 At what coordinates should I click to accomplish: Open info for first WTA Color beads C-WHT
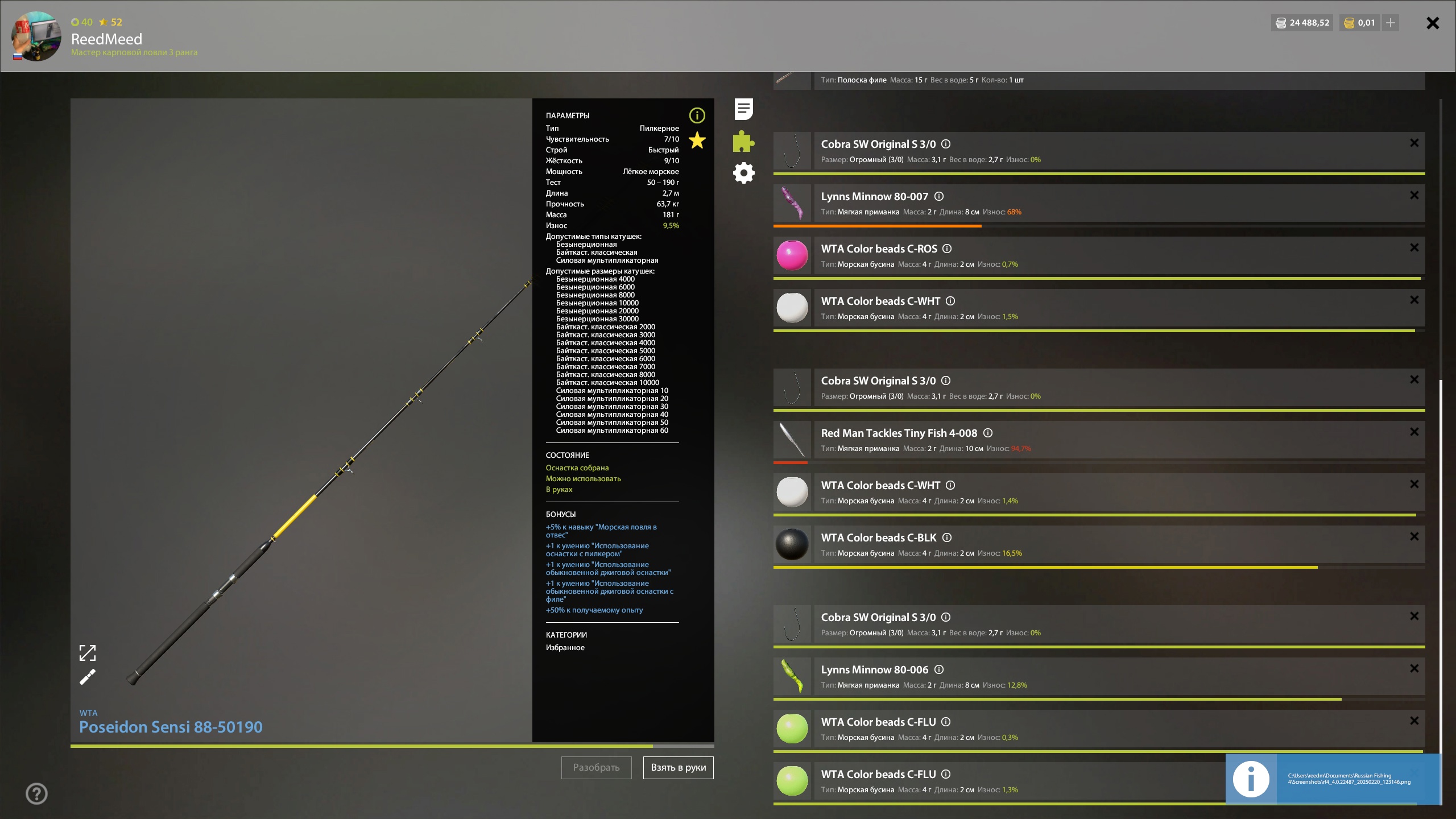[950, 301]
